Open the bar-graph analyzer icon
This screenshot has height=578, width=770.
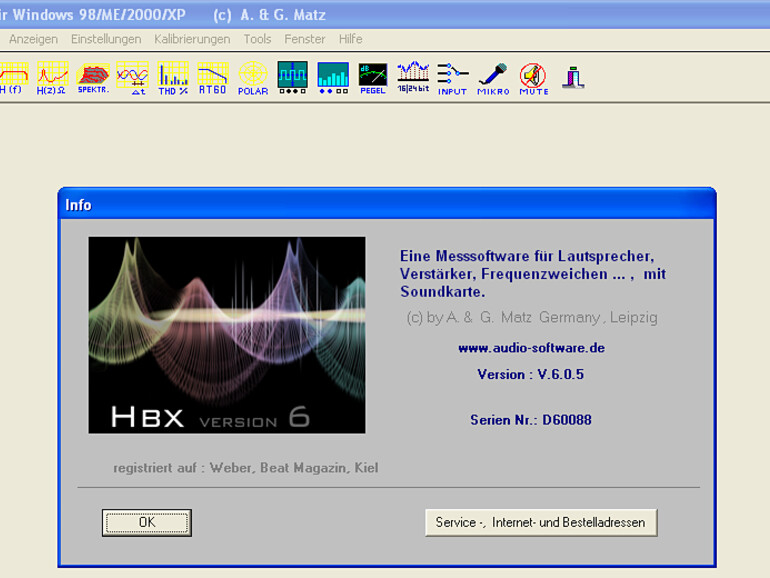[x=333, y=78]
